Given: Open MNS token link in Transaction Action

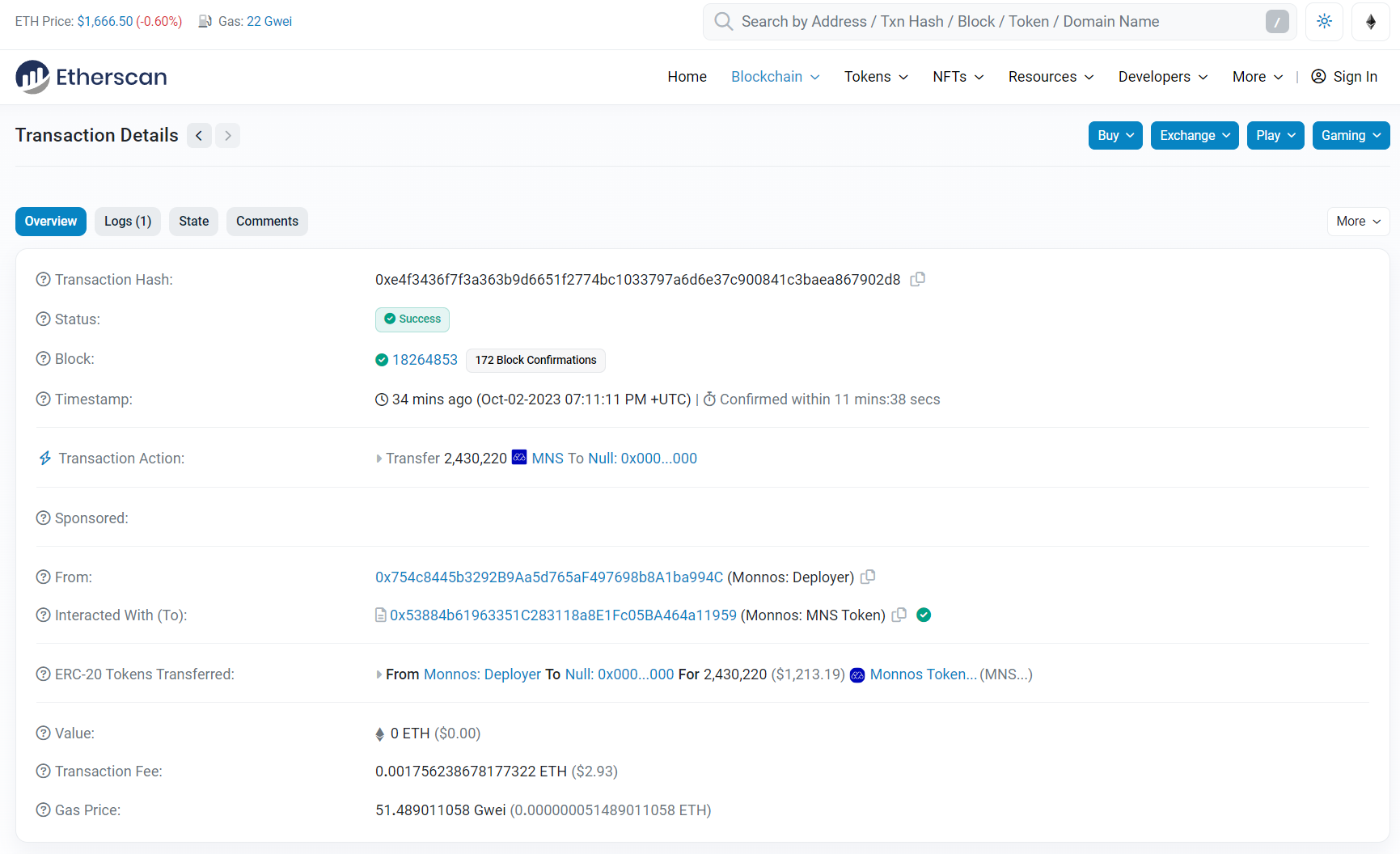Looking at the screenshot, I should click(x=548, y=459).
